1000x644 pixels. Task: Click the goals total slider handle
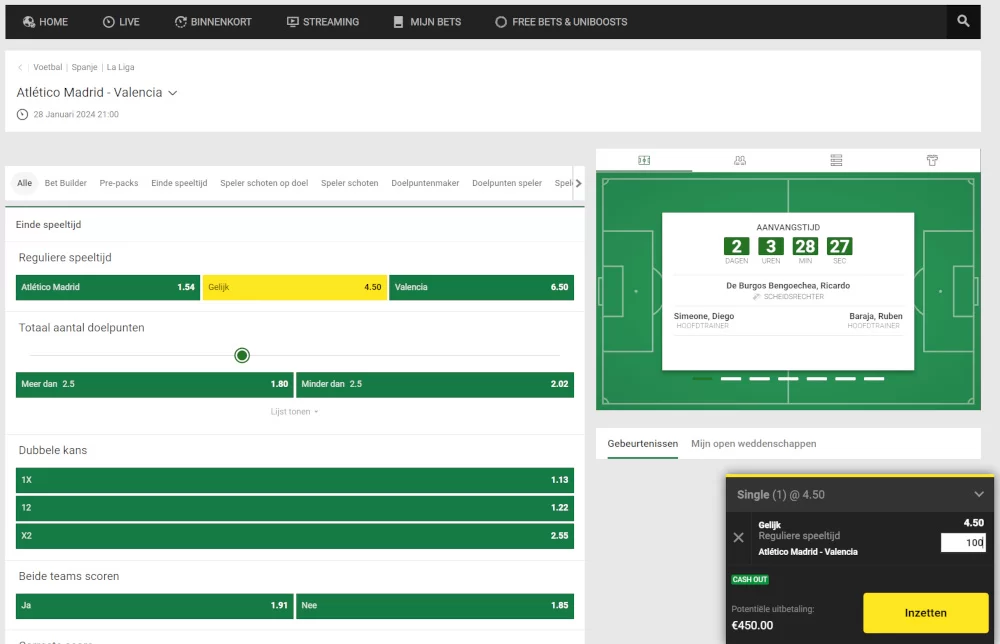point(242,355)
